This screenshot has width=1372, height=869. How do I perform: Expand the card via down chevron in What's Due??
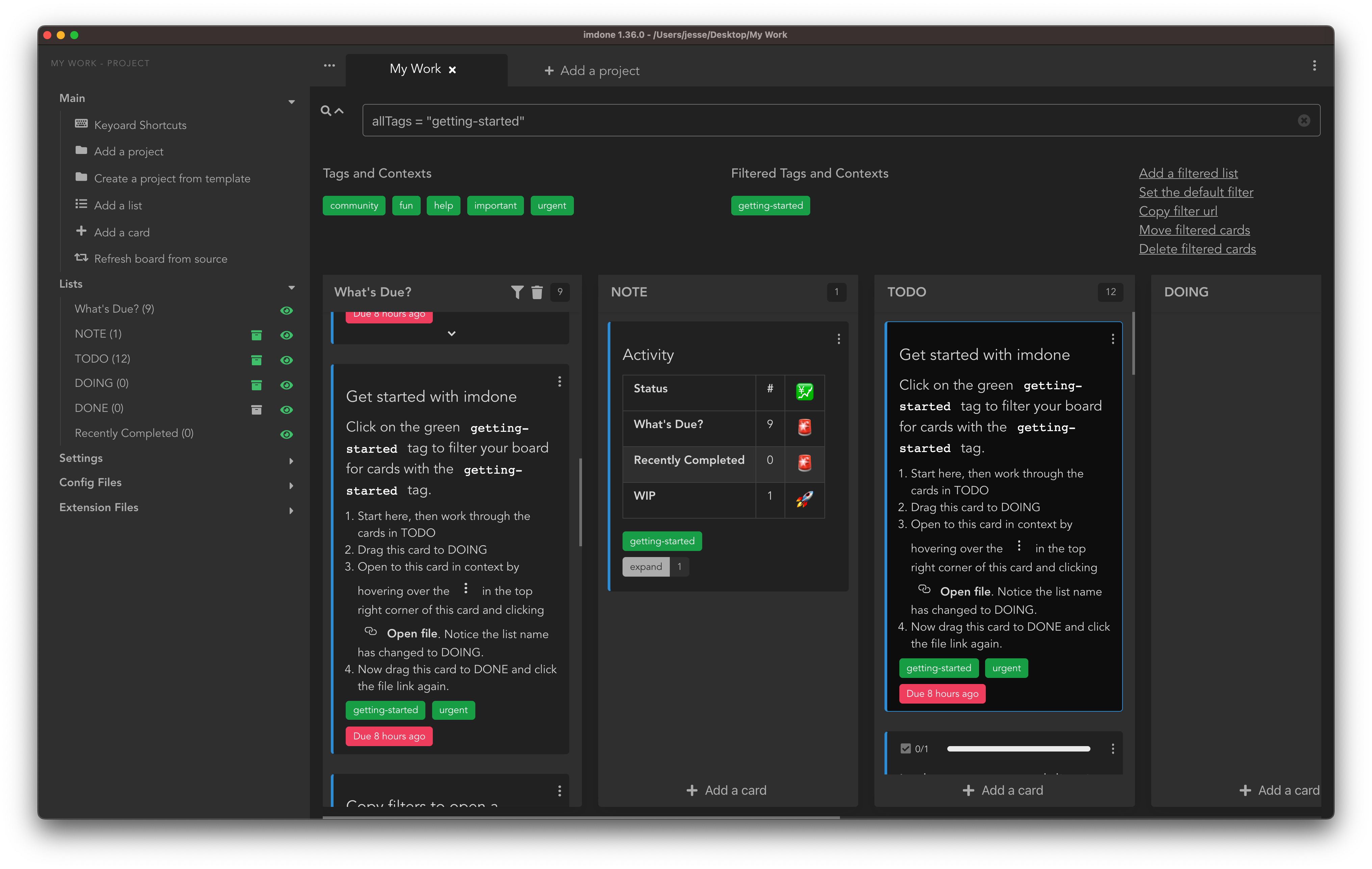(451, 333)
